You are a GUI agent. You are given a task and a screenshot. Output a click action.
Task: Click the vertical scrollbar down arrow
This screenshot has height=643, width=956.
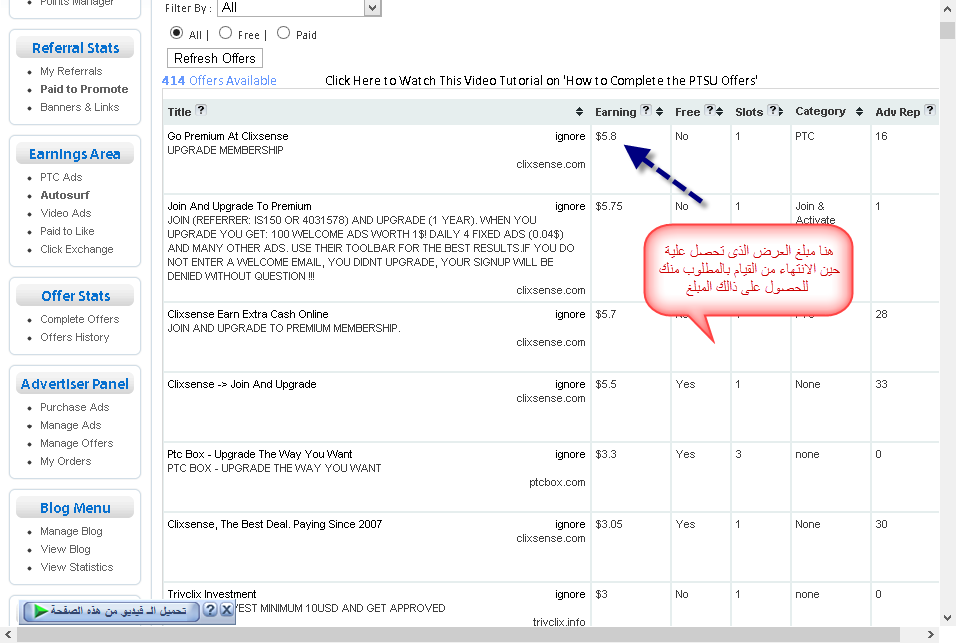pyautogui.click(x=947, y=618)
